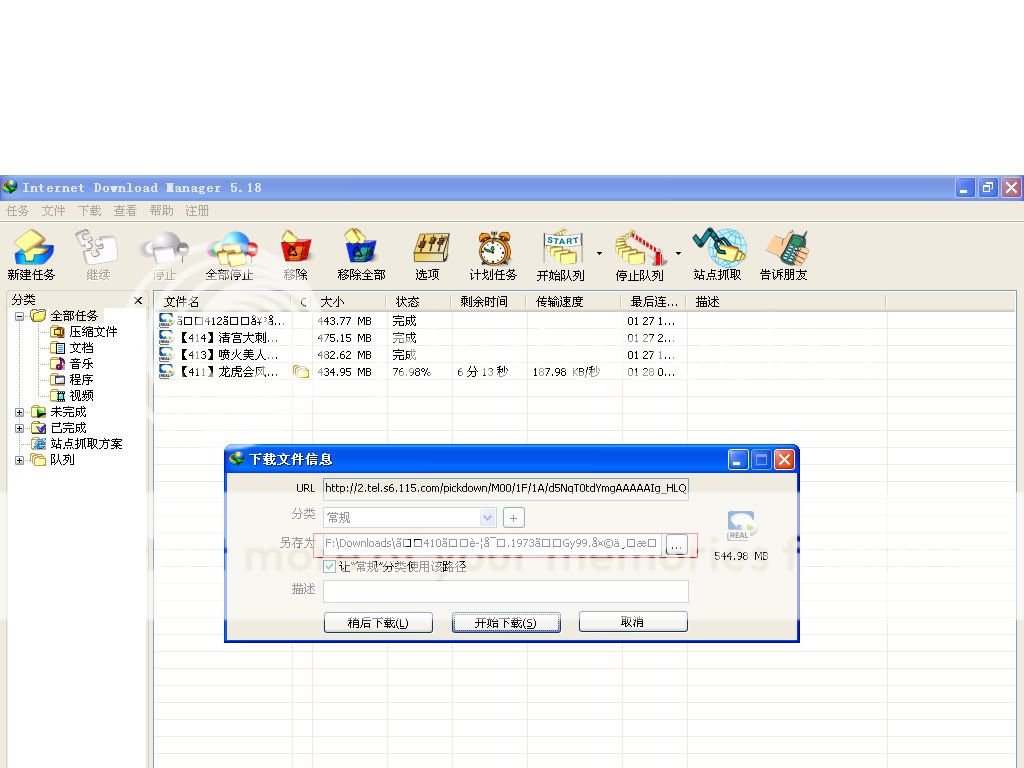
Task: Open the 开始队列 dropdown arrow
Action: pyautogui.click(x=599, y=254)
